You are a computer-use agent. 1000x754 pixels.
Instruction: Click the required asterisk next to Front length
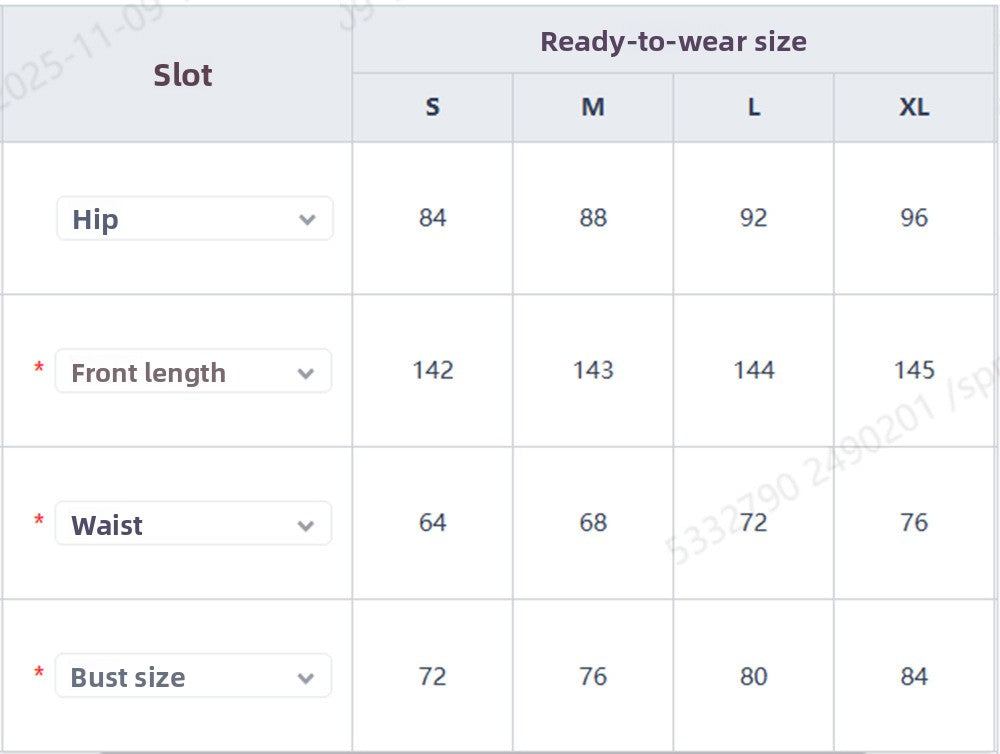pos(37,367)
